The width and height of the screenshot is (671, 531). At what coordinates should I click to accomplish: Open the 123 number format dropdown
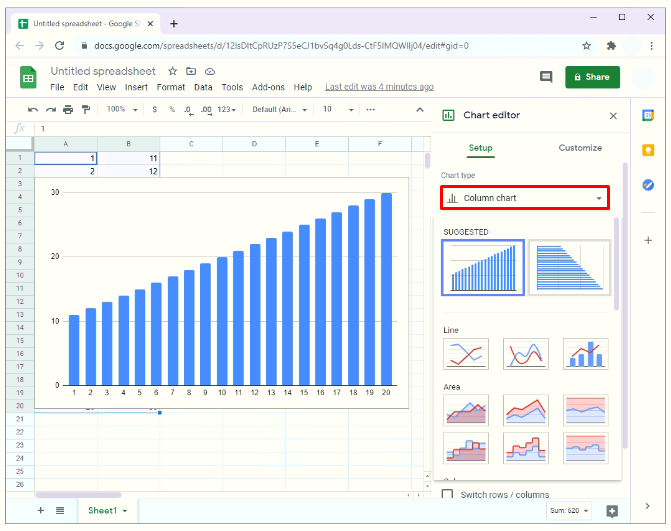pos(226,110)
